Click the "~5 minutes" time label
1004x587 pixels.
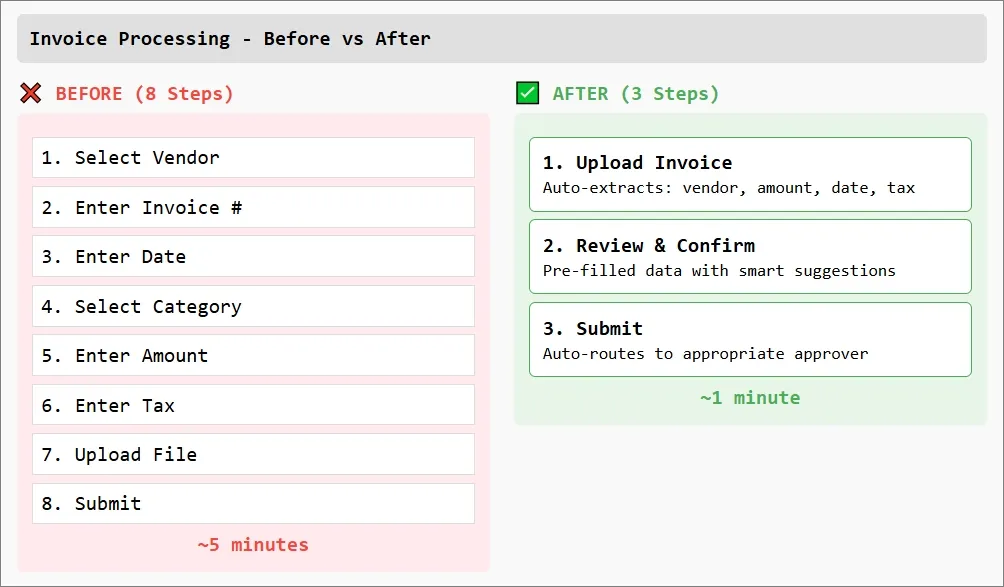click(x=253, y=545)
